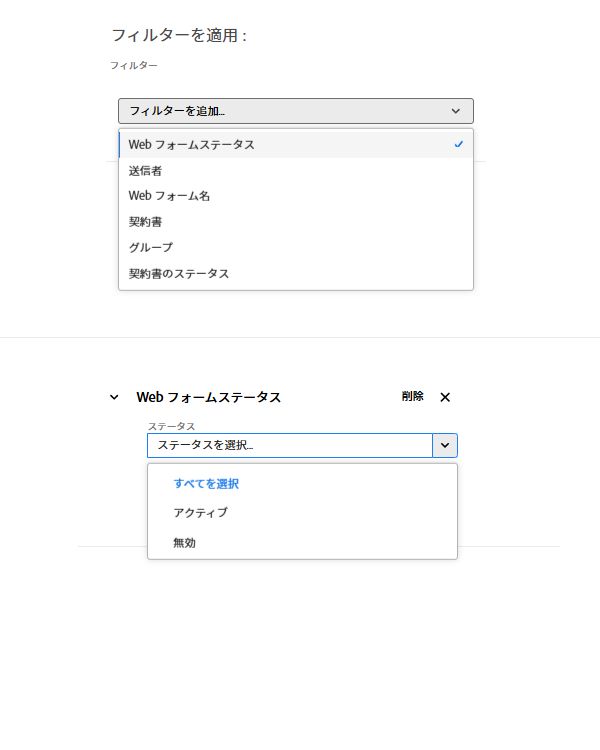
Task: Click the フィルターを適用 heading text
Action: point(179,35)
